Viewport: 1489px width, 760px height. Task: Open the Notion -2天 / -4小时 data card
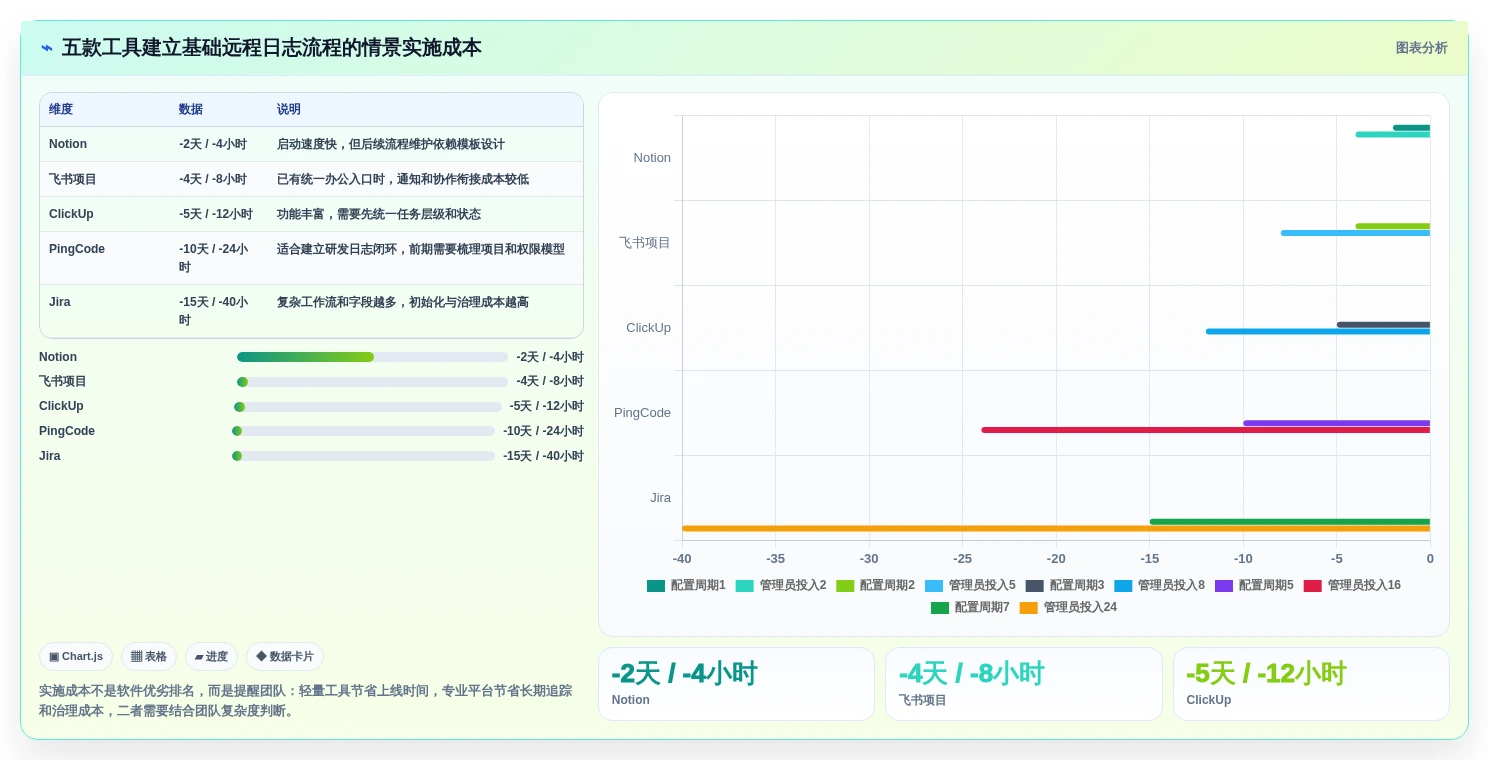(x=736, y=684)
